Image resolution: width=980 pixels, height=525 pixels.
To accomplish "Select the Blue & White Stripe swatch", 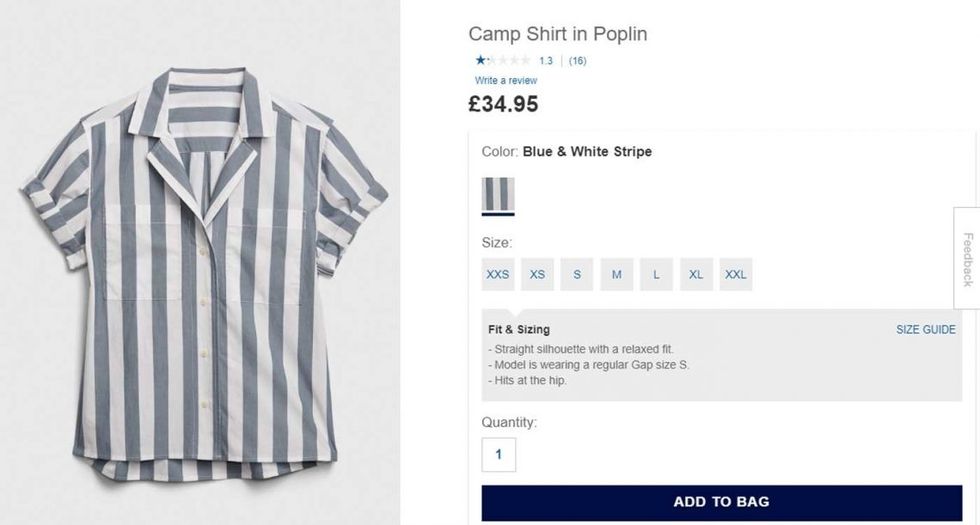I will [x=498, y=195].
